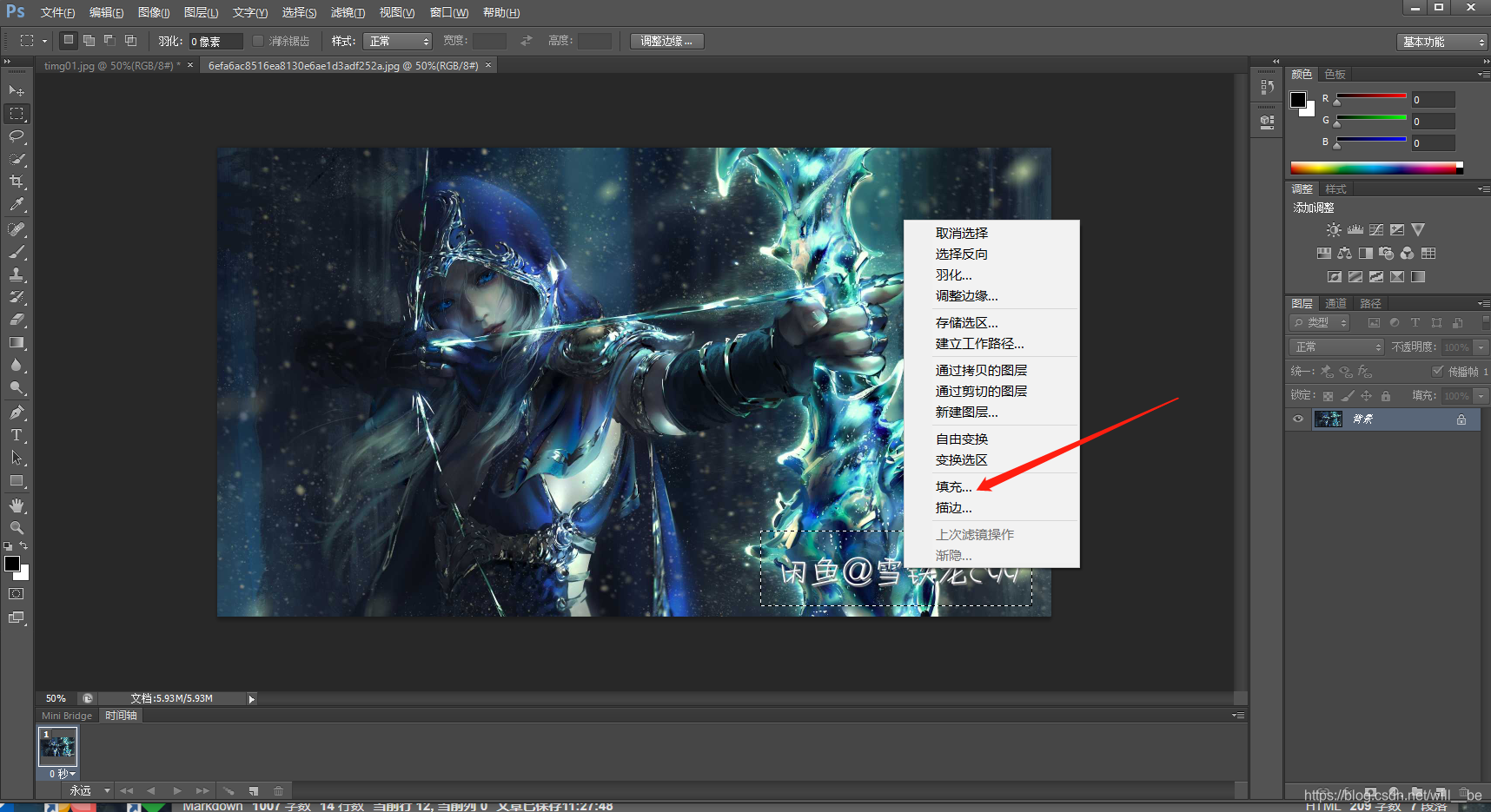Viewport: 1491px width, 812px height.
Task: Select the Gradient tool
Action: (17, 342)
